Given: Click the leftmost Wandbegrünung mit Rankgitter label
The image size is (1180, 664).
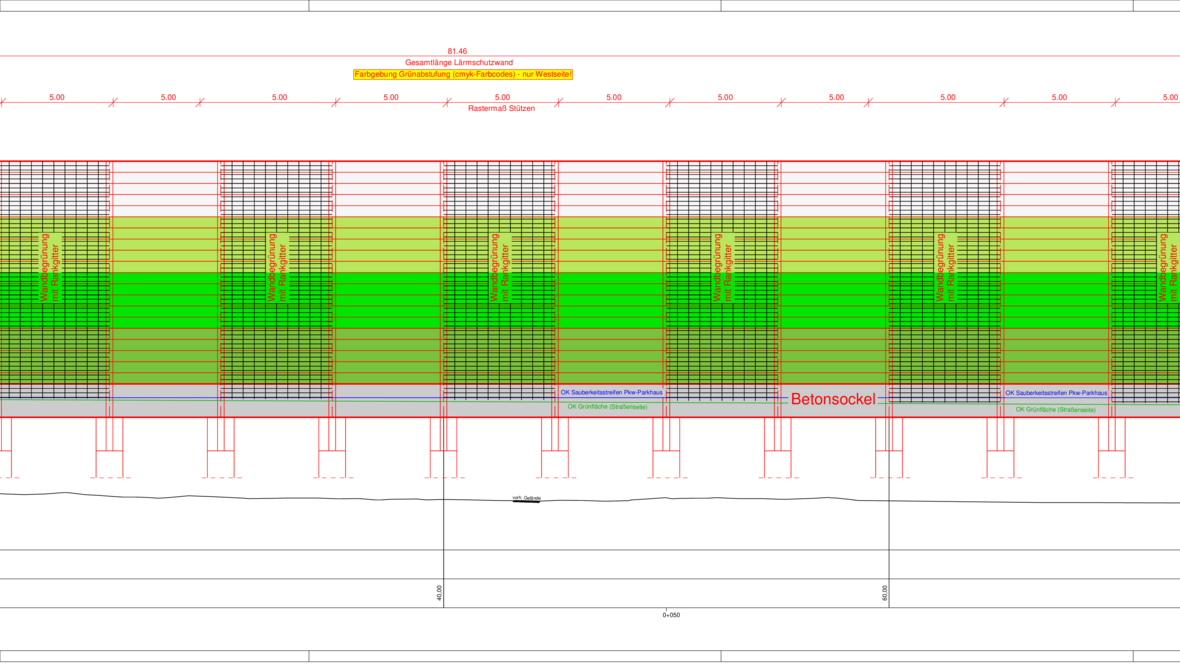Looking at the screenshot, I should pos(50,268).
